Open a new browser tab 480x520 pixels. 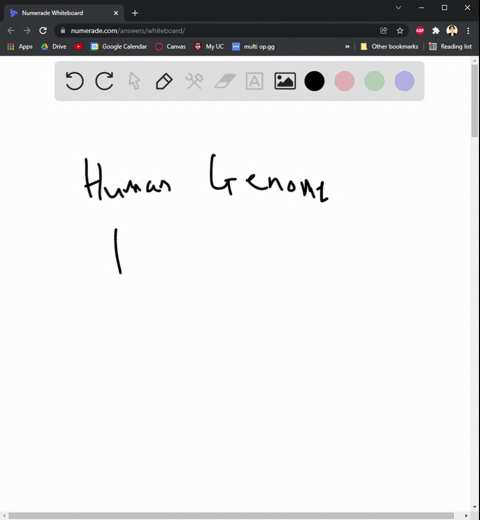click(x=135, y=13)
